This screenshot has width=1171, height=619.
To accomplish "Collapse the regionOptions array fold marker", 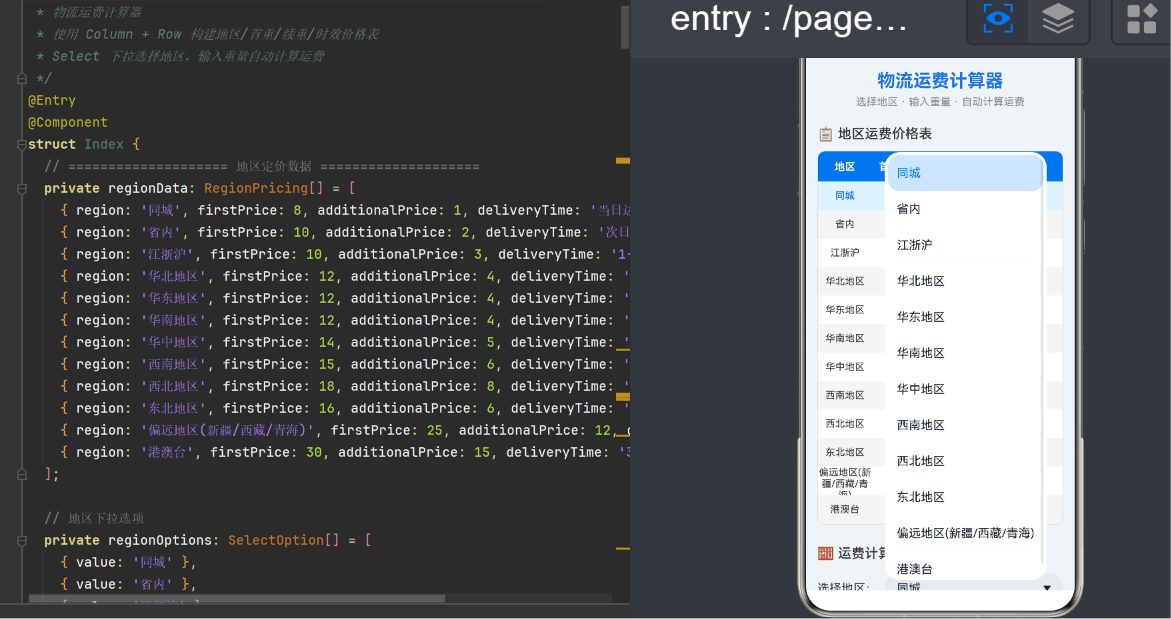I will [22, 540].
